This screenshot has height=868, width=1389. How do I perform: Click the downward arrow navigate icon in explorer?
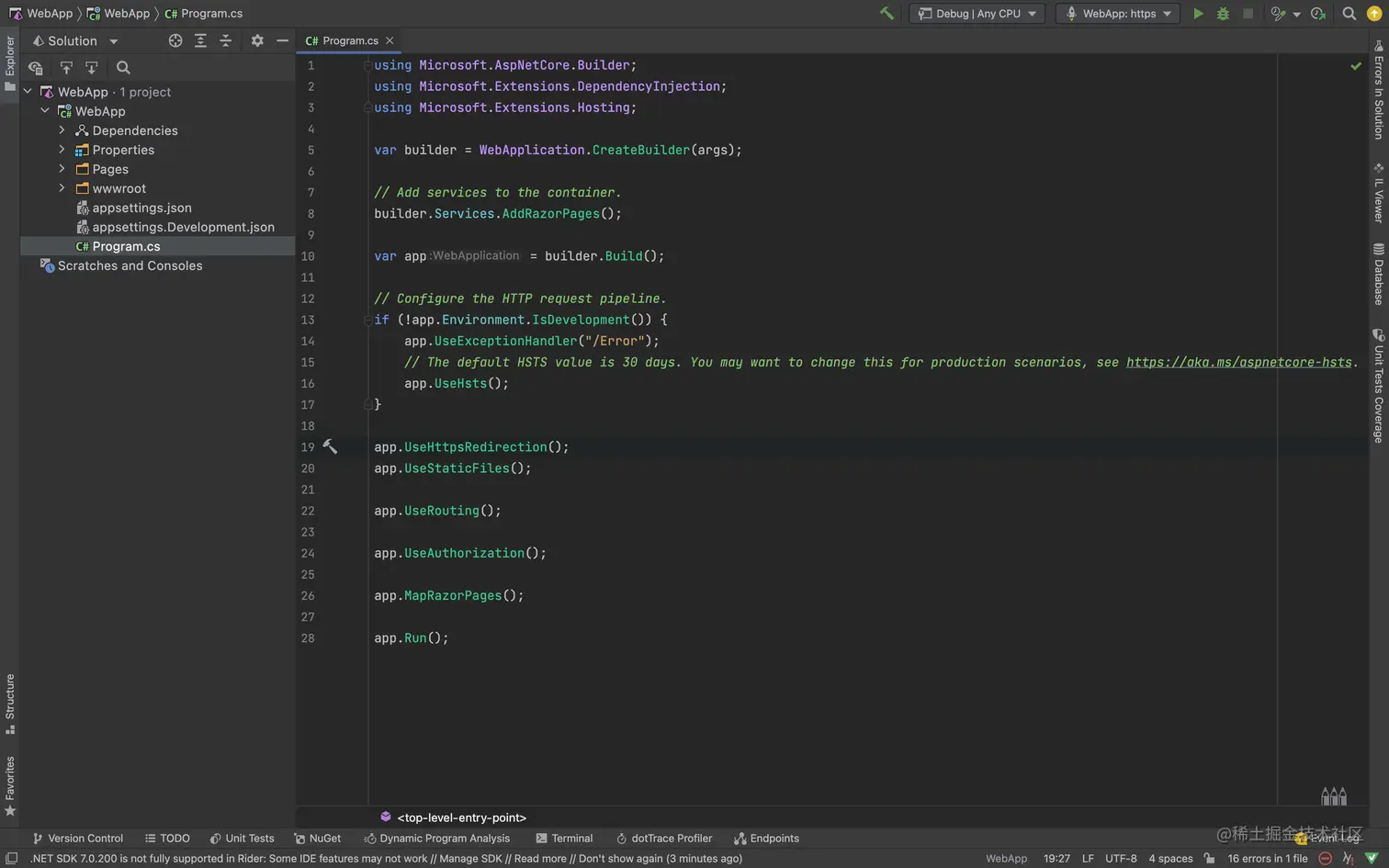pos(91,67)
